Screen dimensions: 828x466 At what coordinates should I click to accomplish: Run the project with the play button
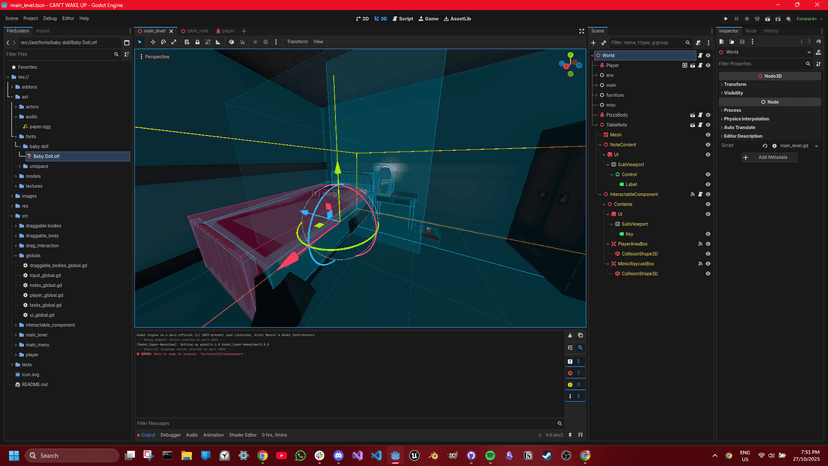point(726,18)
